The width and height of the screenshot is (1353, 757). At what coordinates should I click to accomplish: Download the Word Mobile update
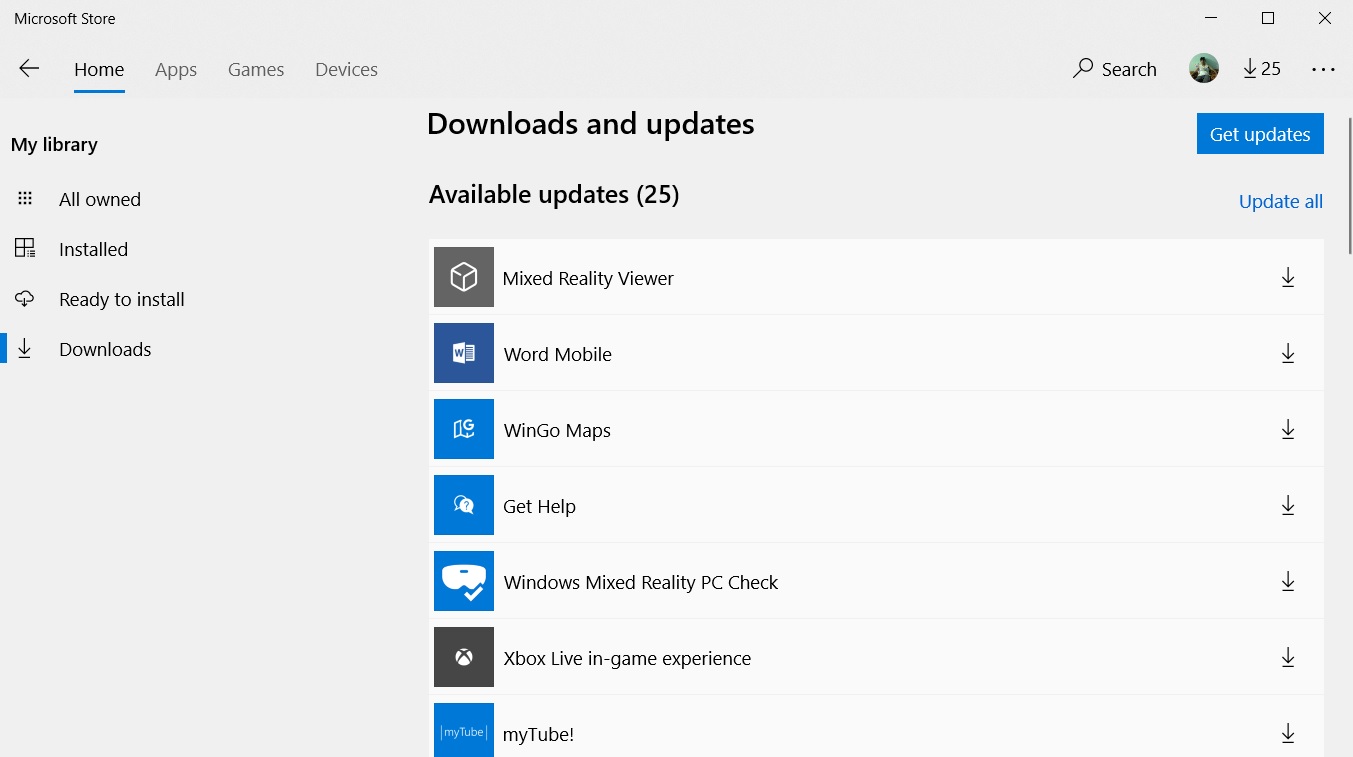(1288, 353)
